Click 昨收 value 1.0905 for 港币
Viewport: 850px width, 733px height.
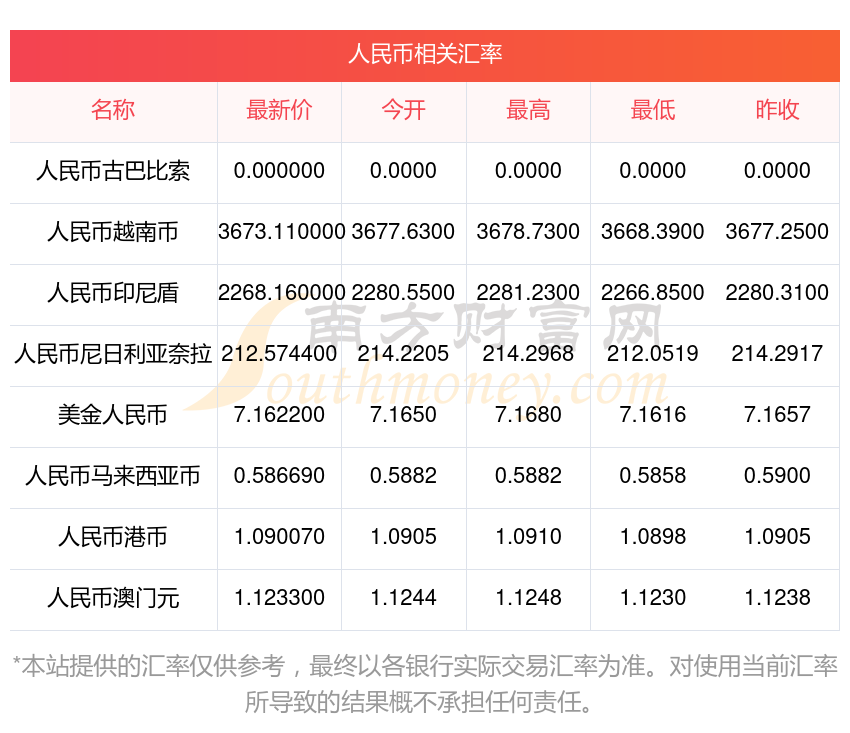pyautogui.click(x=777, y=537)
